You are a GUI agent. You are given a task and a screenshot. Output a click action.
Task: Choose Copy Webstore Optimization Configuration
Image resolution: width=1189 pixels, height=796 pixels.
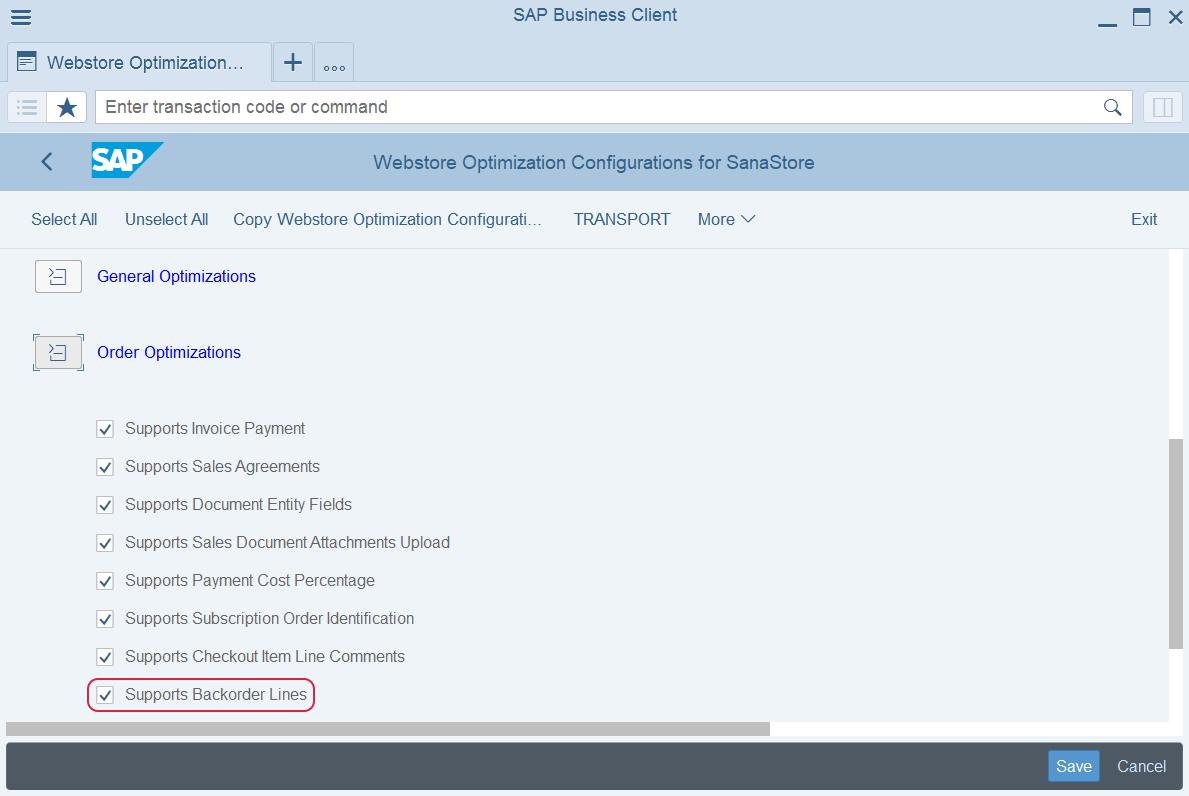pos(387,219)
